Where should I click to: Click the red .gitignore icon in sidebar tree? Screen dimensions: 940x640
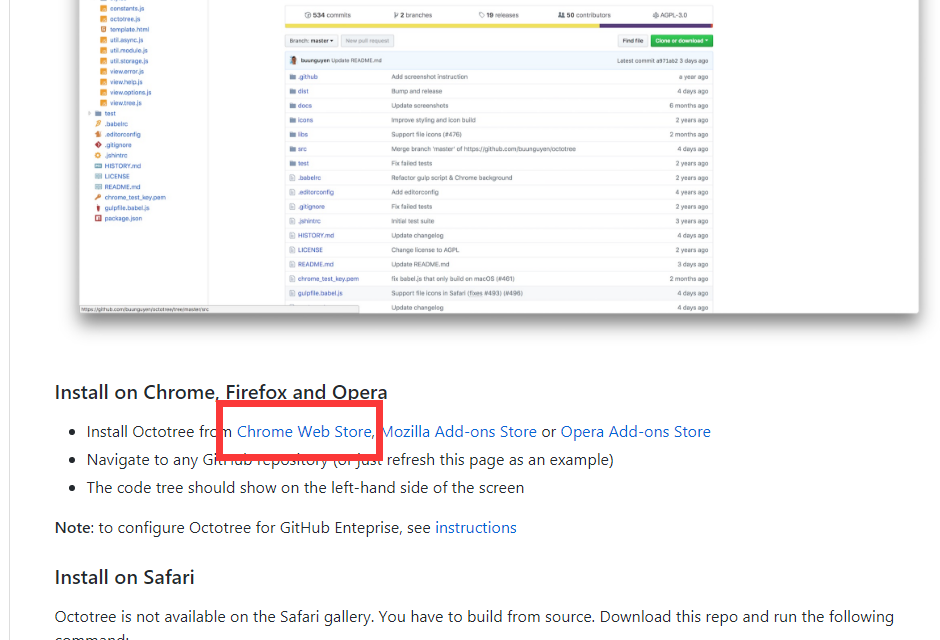pos(98,145)
